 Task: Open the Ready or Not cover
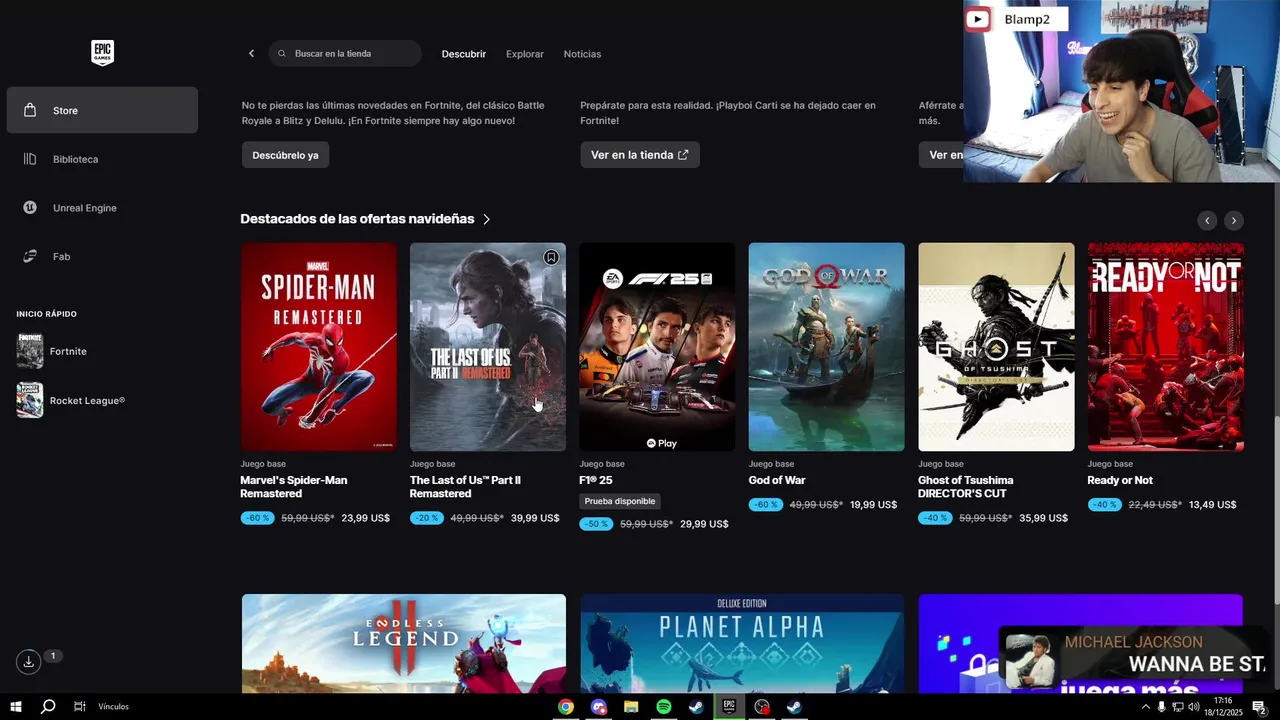[x=1166, y=347]
